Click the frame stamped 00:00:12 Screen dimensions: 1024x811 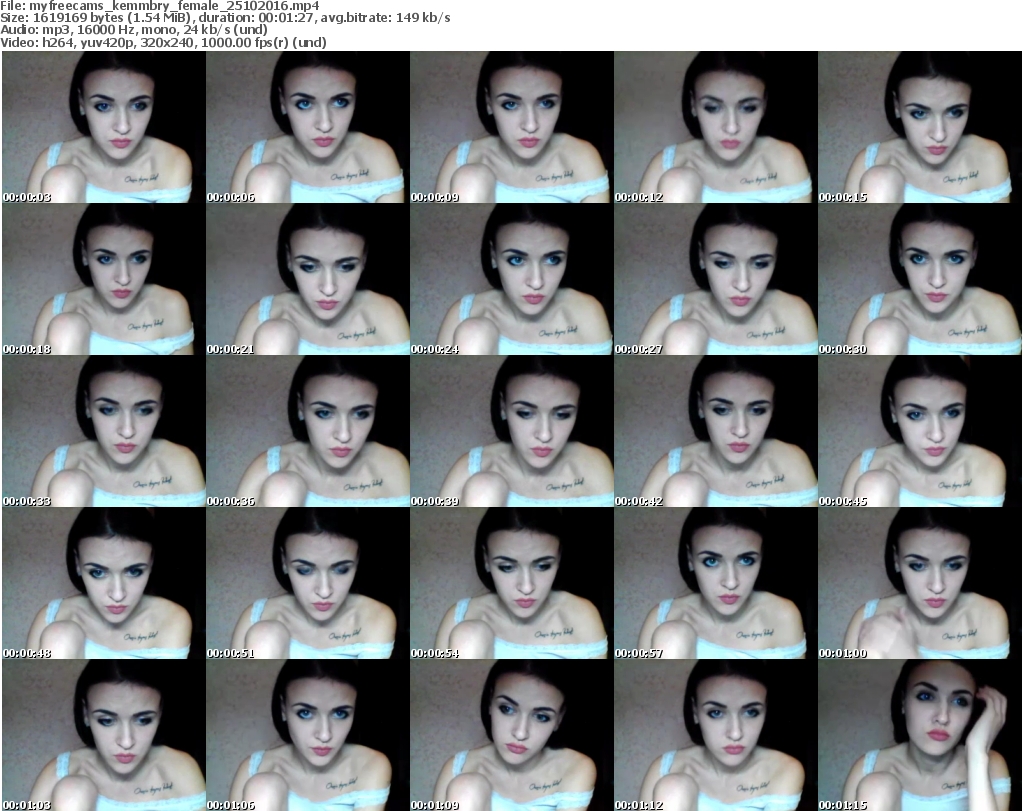(x=716, y=127)
